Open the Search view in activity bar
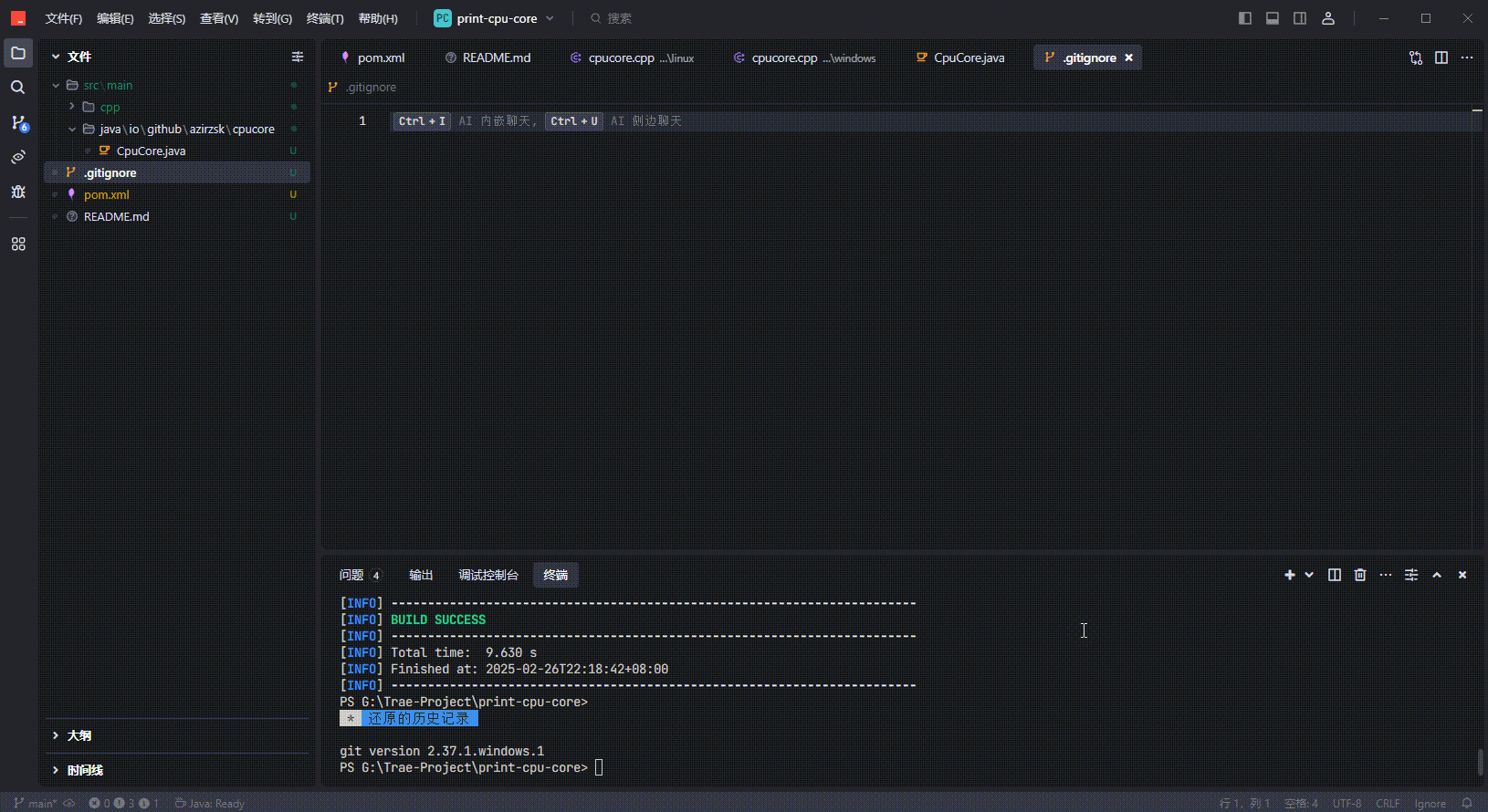 pyautogui.click(x=18, y=88)
